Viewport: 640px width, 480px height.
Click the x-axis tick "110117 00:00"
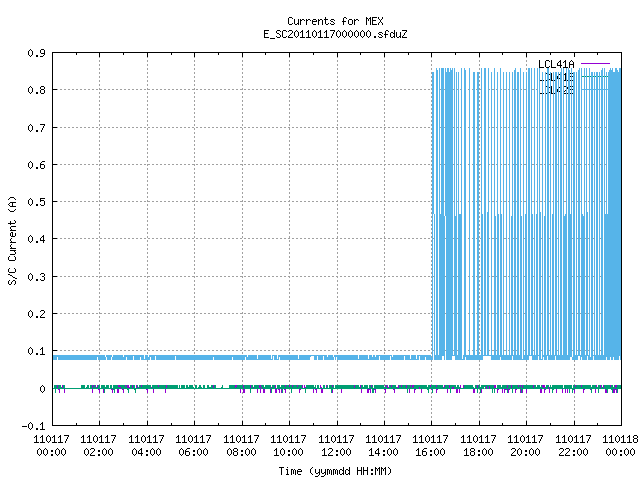tap(51, 446)
